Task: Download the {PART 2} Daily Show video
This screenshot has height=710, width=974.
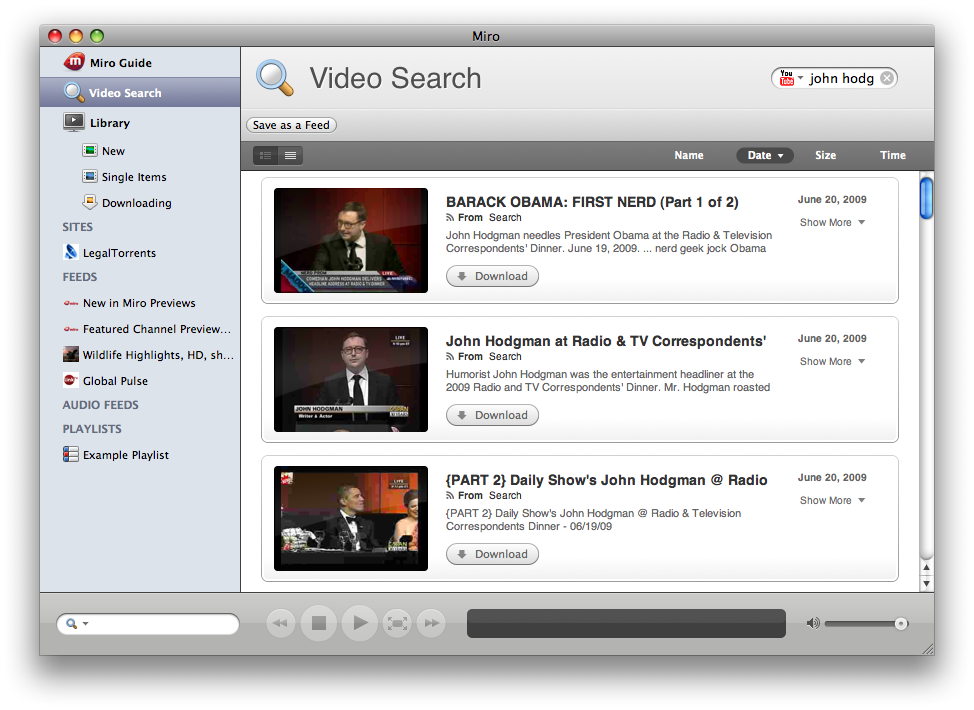Action: [493, 555]
